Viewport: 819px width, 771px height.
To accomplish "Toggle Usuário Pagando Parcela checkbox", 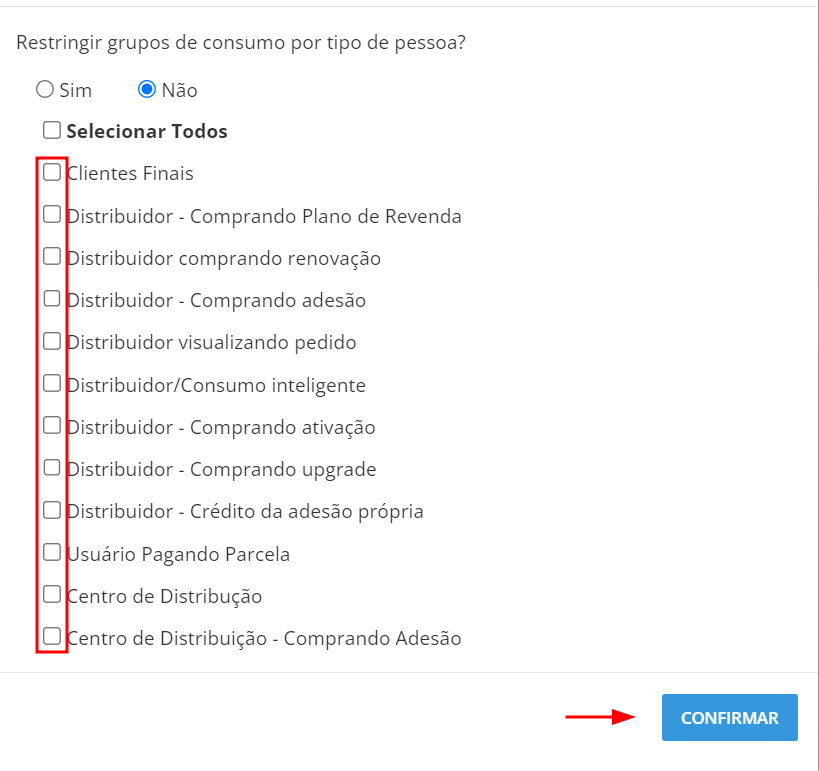I will pos(52,552).
